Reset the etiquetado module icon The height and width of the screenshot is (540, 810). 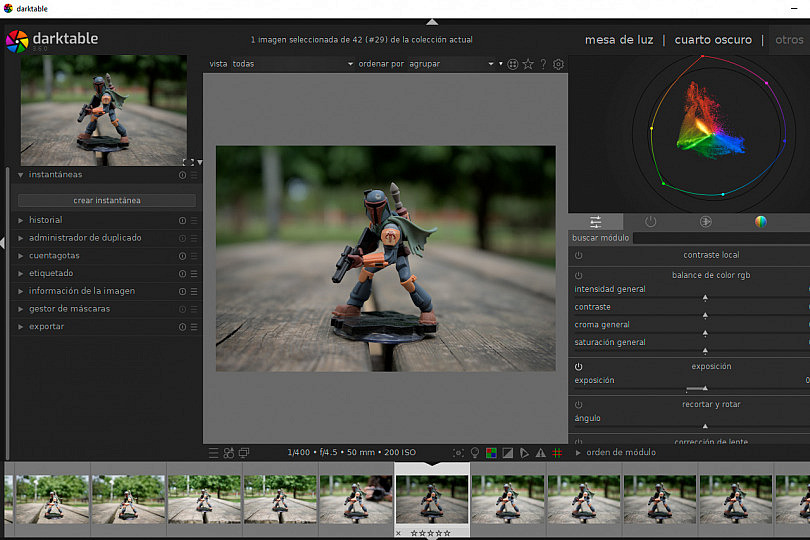coord(182,274)
